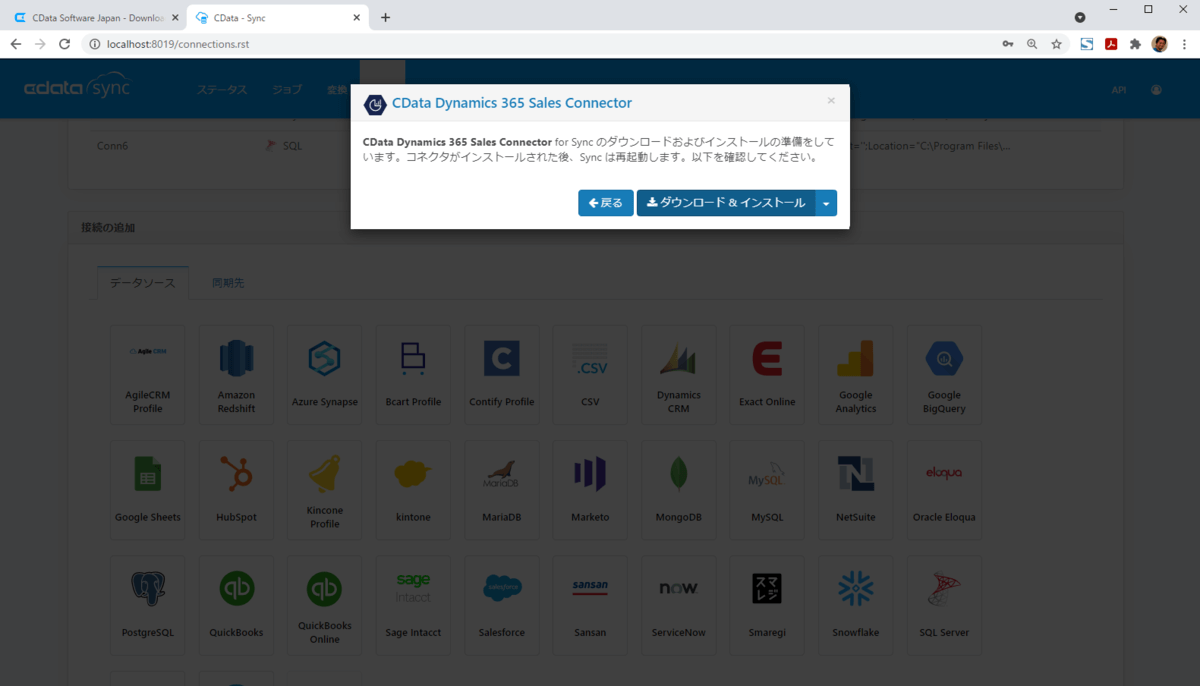Open the API menu item

(x=1119, y=90)
